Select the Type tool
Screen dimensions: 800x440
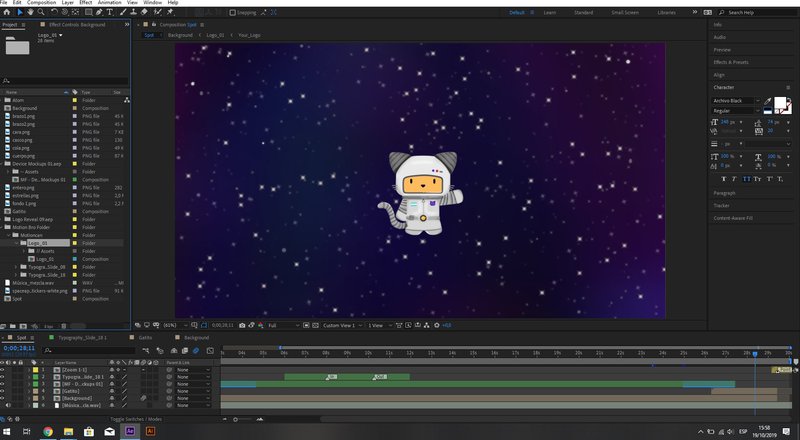point(109,12)
